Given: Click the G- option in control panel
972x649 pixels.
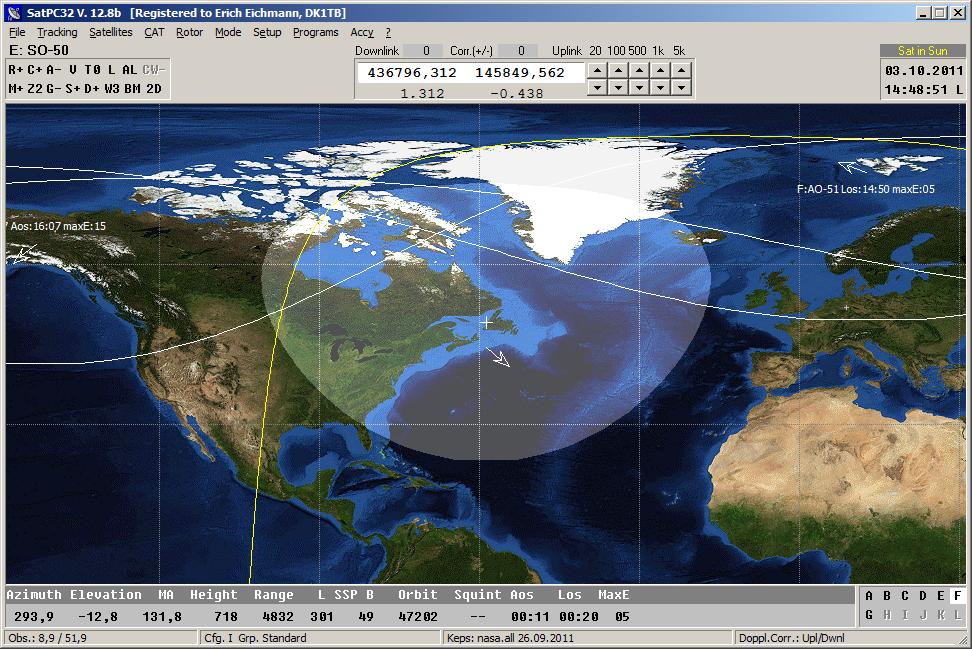Looking at the screenshot, I should pyautogui.click(x=52, y=88).
